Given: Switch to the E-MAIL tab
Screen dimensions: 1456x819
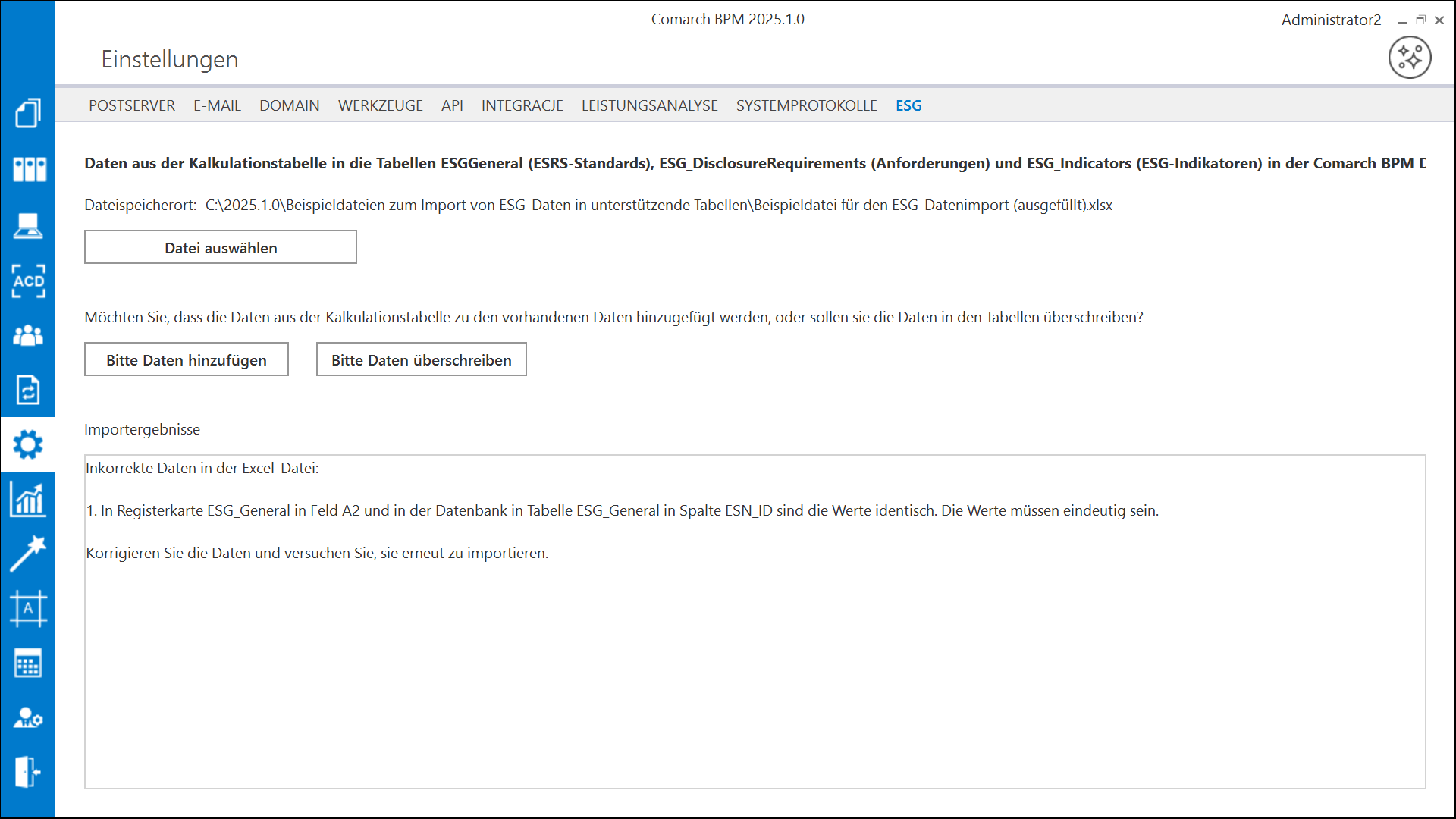Looking at the screenshot, I should (217, 105).
